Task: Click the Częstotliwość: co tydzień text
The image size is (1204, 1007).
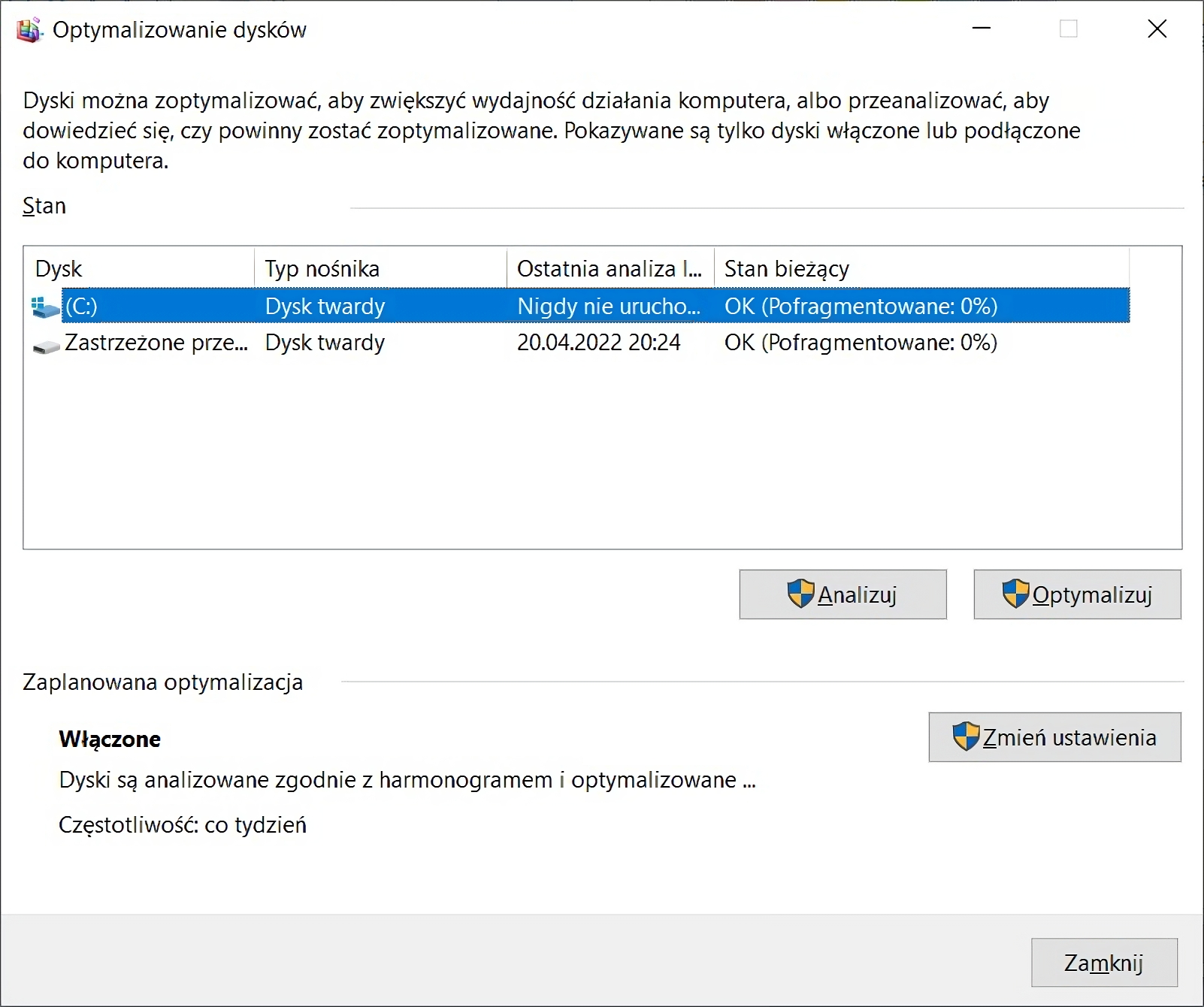Action: click(x=183, y=824)
